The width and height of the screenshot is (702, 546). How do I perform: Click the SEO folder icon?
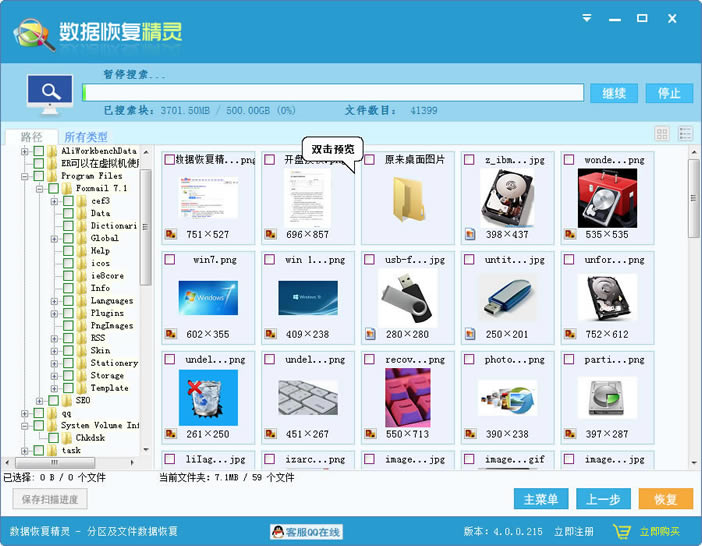coord(67,400)
